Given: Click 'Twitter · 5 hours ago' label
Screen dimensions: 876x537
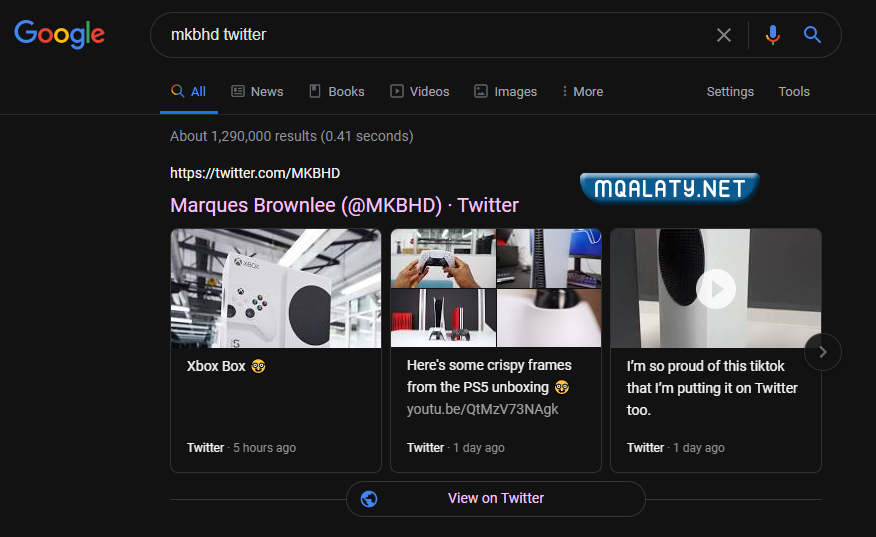Looking at the screenshot, I should pyautogui.click(x=241, y=448).
